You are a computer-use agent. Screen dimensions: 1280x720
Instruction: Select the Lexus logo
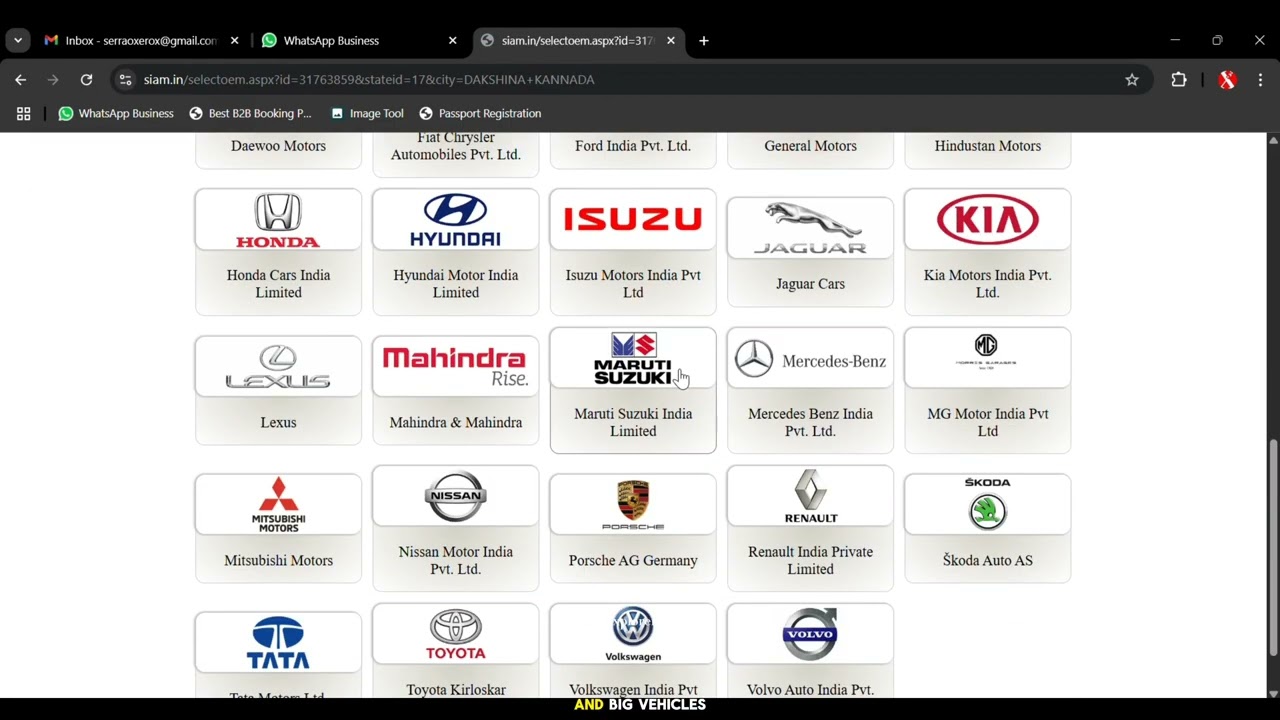[x=278, y=367]
